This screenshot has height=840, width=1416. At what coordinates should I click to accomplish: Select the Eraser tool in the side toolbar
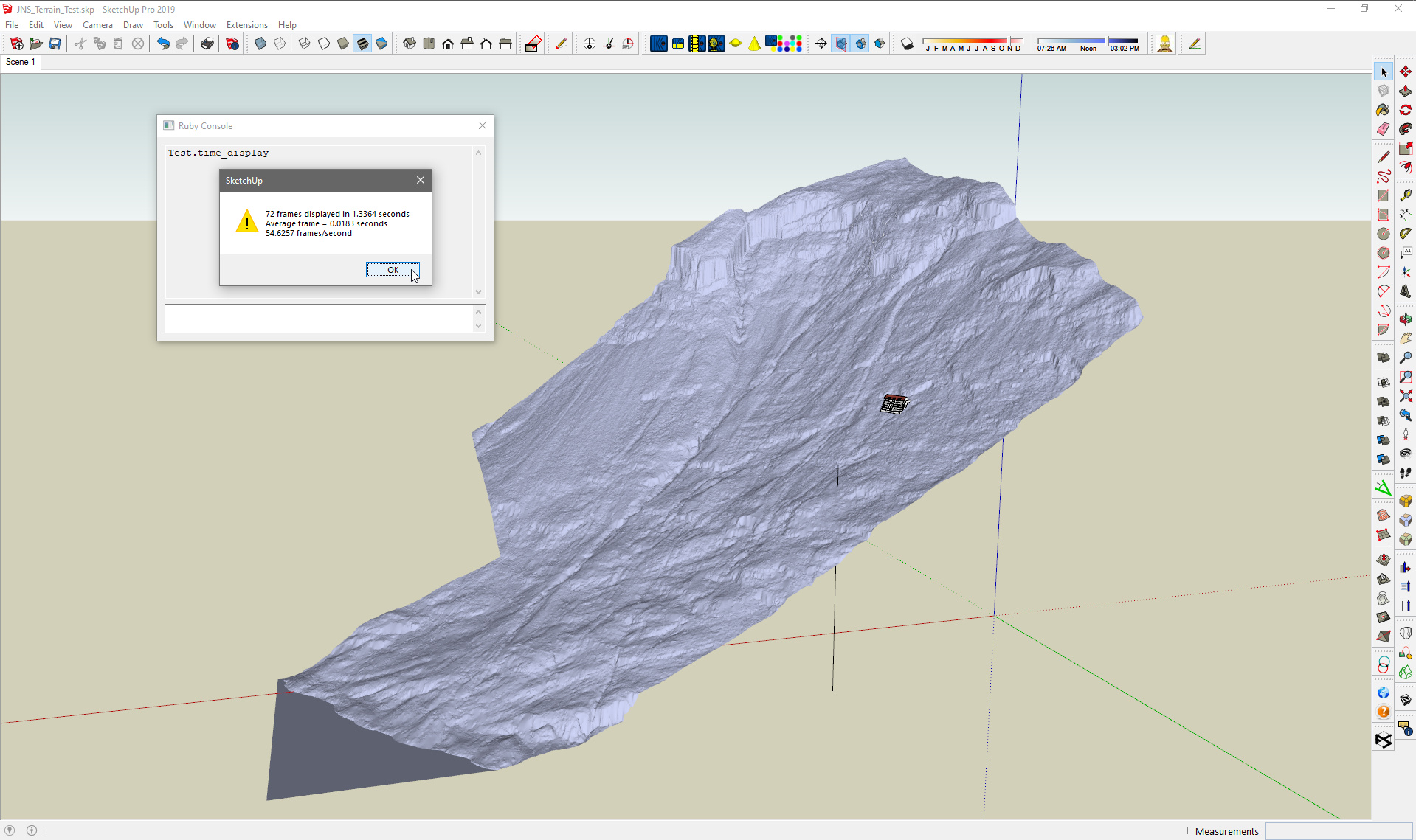pos(1383,129)
